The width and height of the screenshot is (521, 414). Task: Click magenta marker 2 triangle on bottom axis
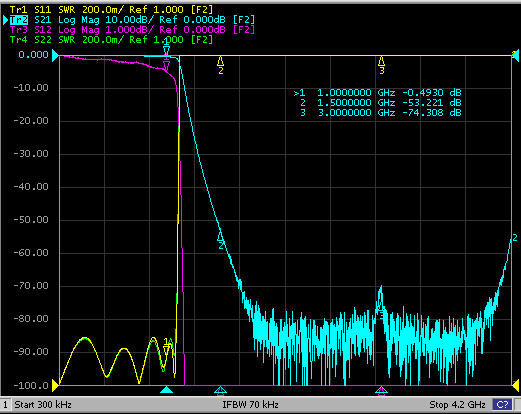click(x=220, y=390)
